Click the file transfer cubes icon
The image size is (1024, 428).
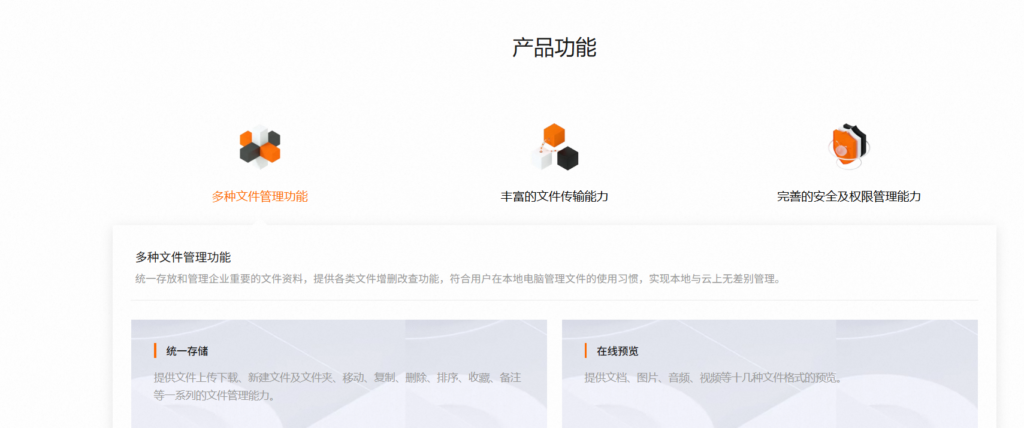[x=555, y=147]
